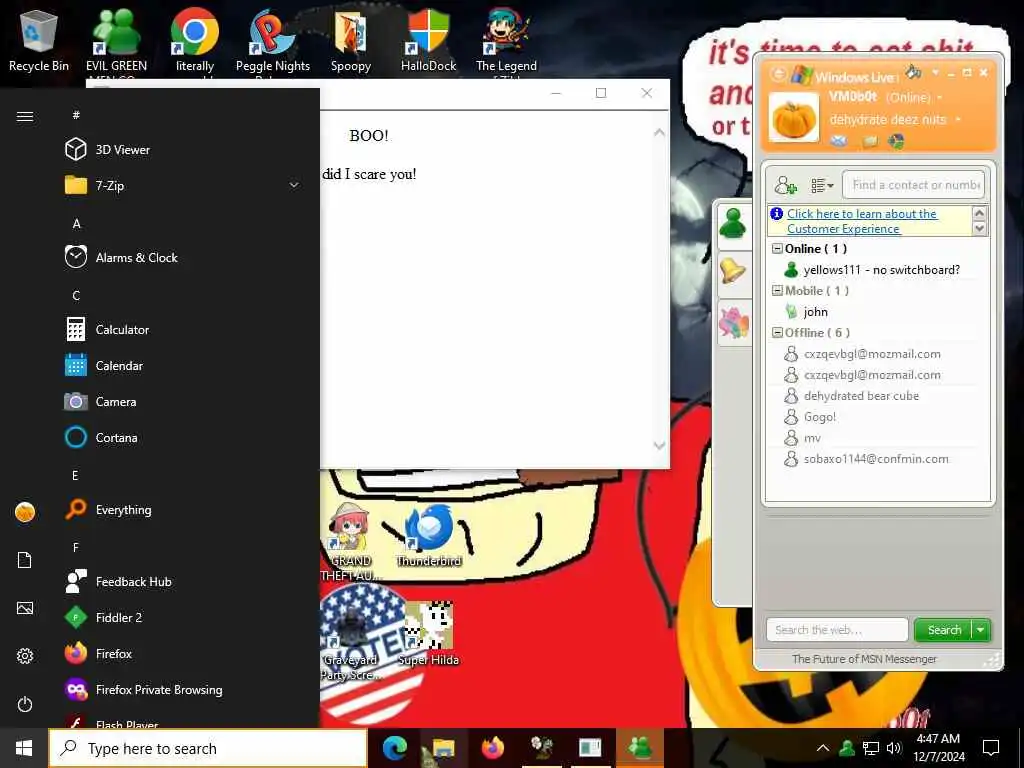This screenshot has height=768, width=1024.
Task: Click the Add a contact icon
Action: point(786,185)
